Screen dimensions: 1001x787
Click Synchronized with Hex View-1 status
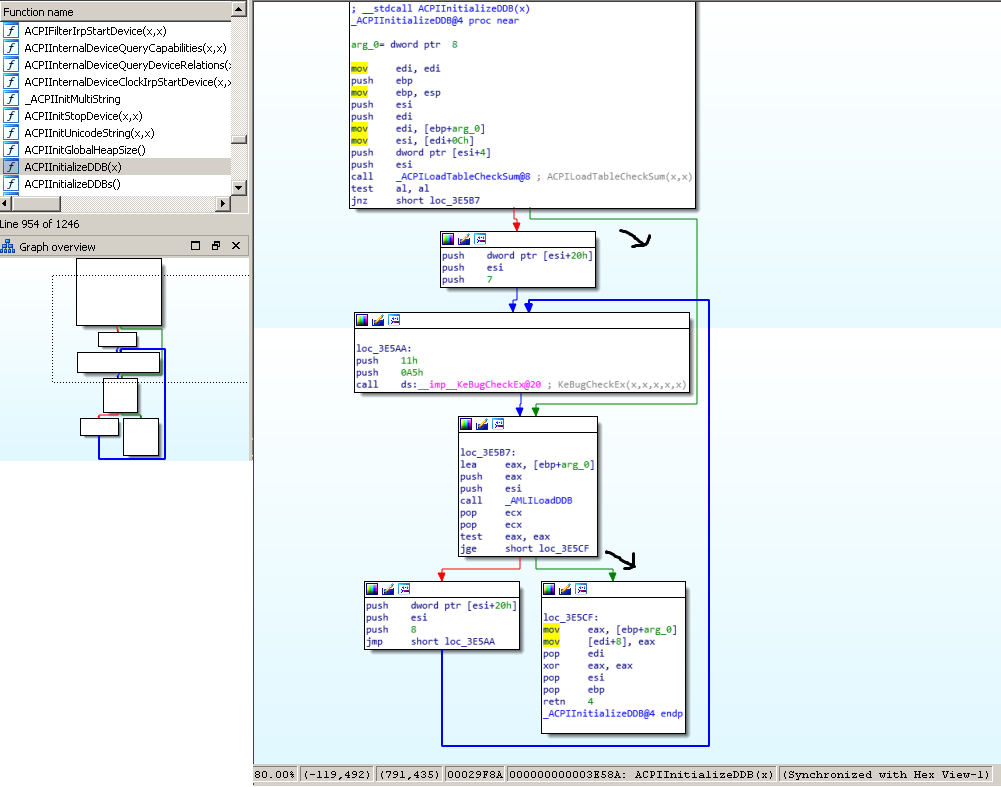[886, 774]
